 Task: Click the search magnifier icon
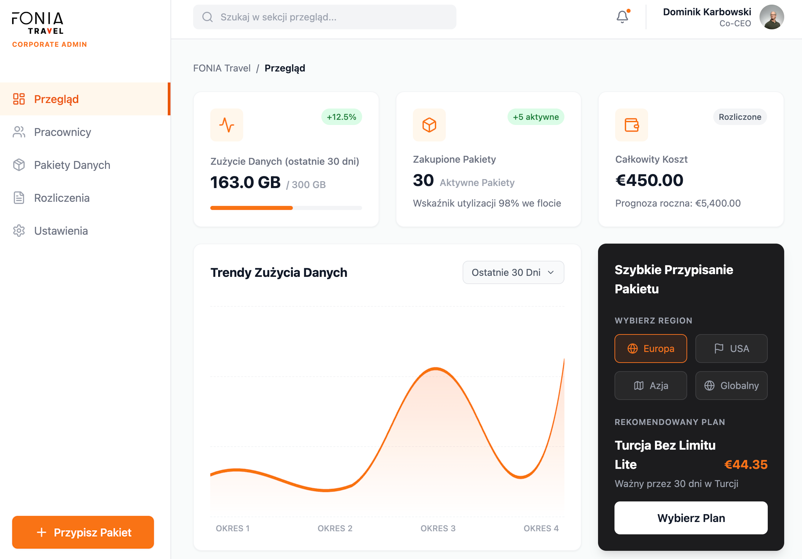coord(208,17)
